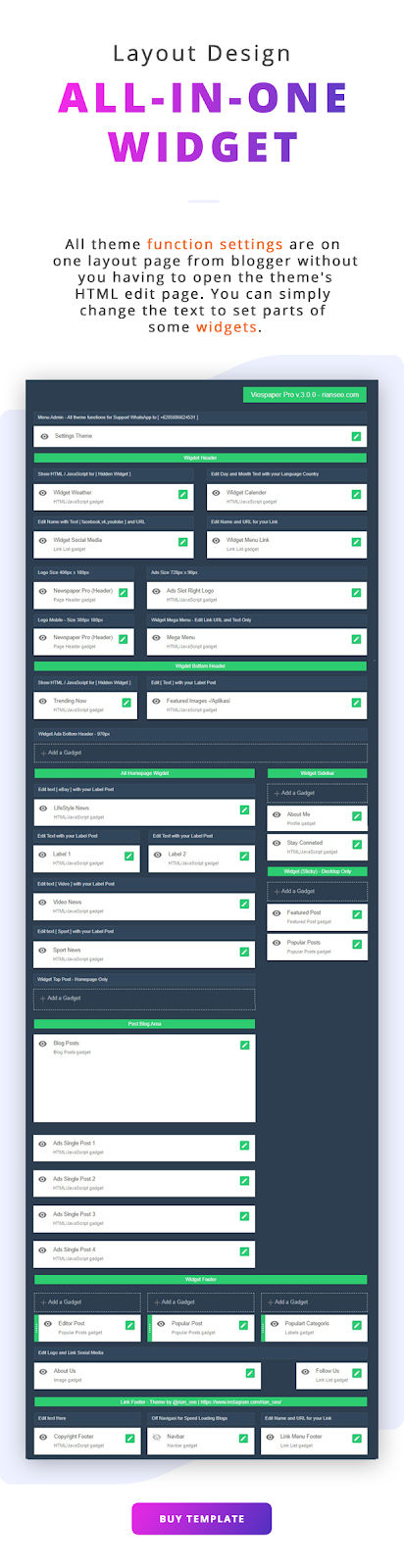This screenshot has height=1568, width=404.
Task: Hide the About Us gadget
Action: (x=42, y=1372)
